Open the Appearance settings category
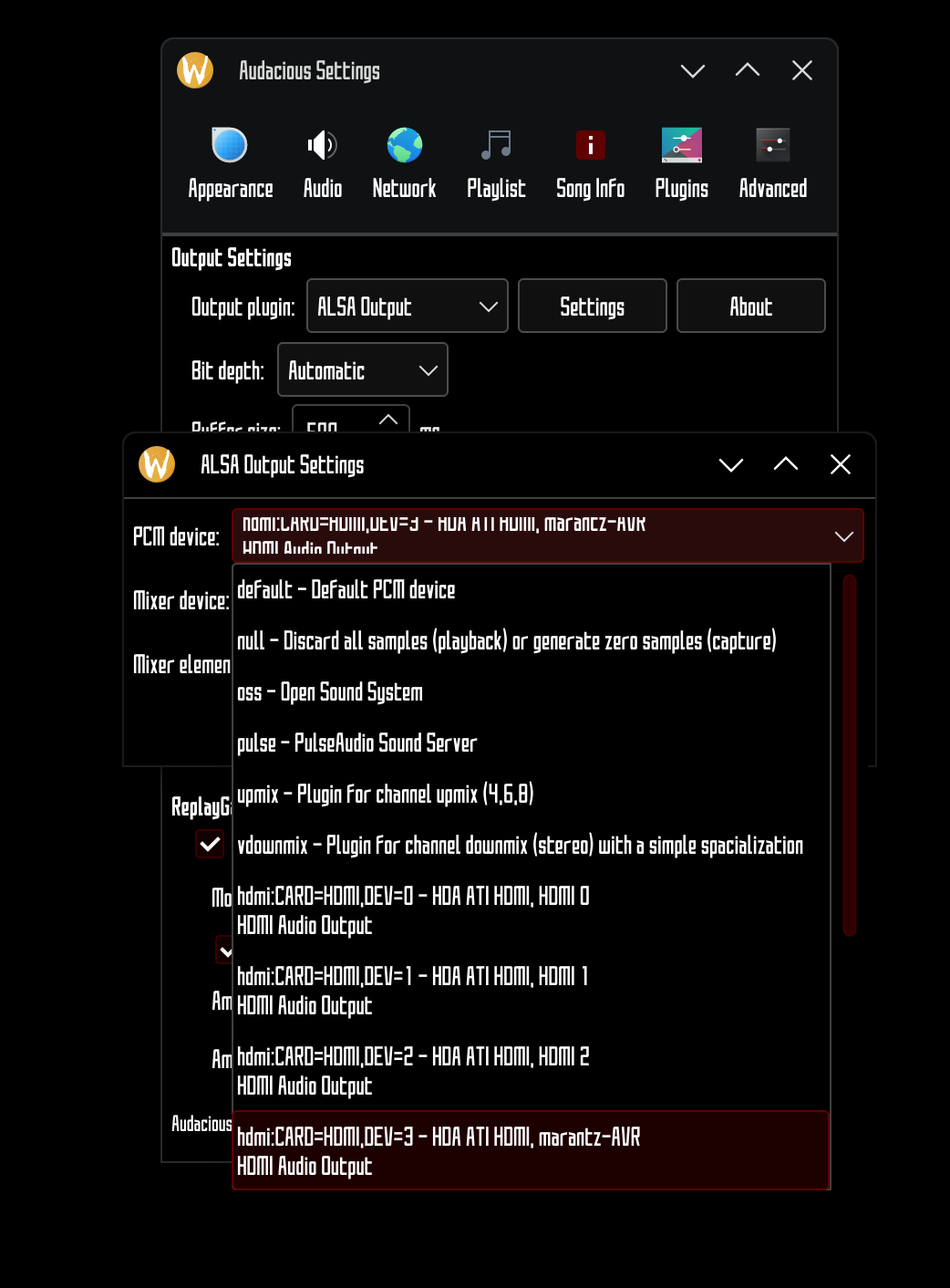This screenshot has width=950, height=1288. (x=230, y=164)
